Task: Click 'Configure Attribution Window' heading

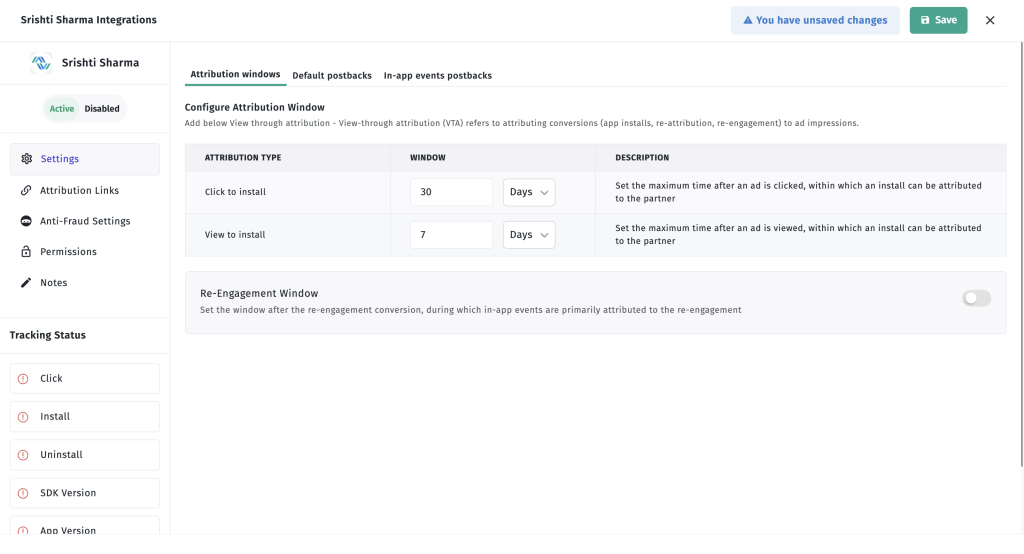Action: [255, 107]
